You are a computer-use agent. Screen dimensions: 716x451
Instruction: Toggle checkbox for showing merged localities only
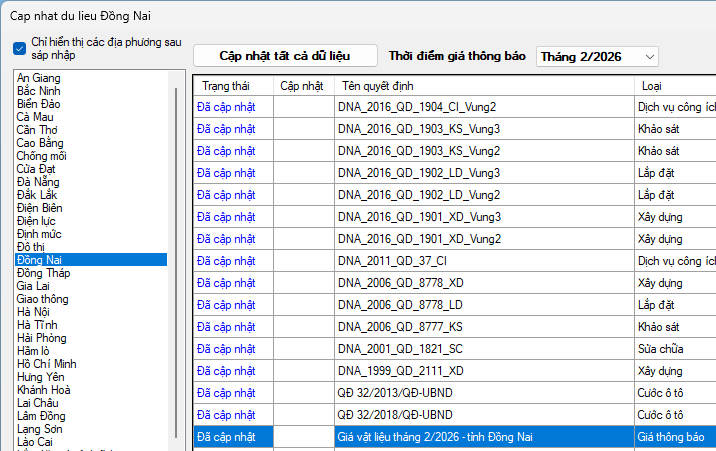point(20,48)
